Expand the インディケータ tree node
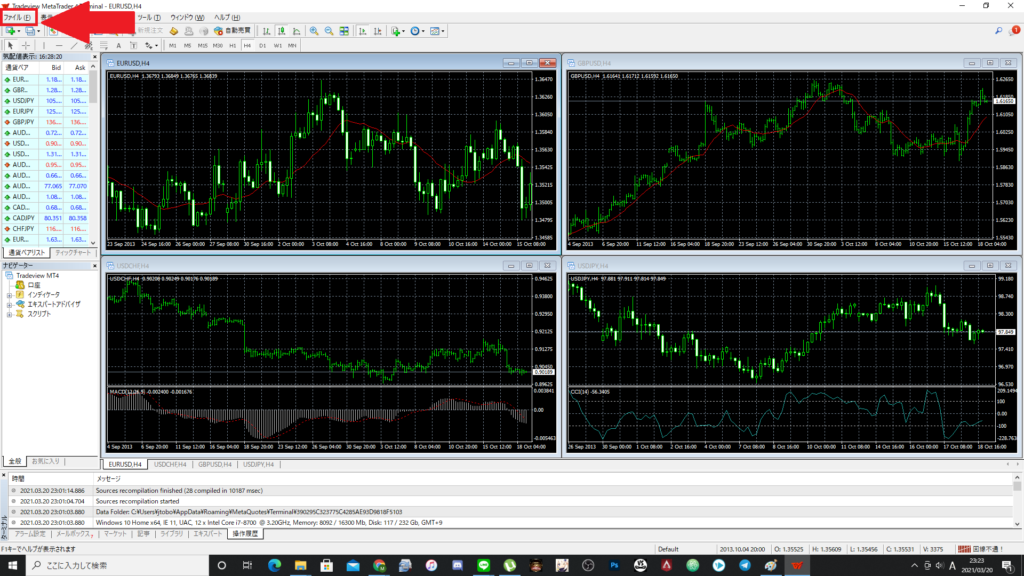The height and width of the screenshot is (576, 1024). coord(9,295)
